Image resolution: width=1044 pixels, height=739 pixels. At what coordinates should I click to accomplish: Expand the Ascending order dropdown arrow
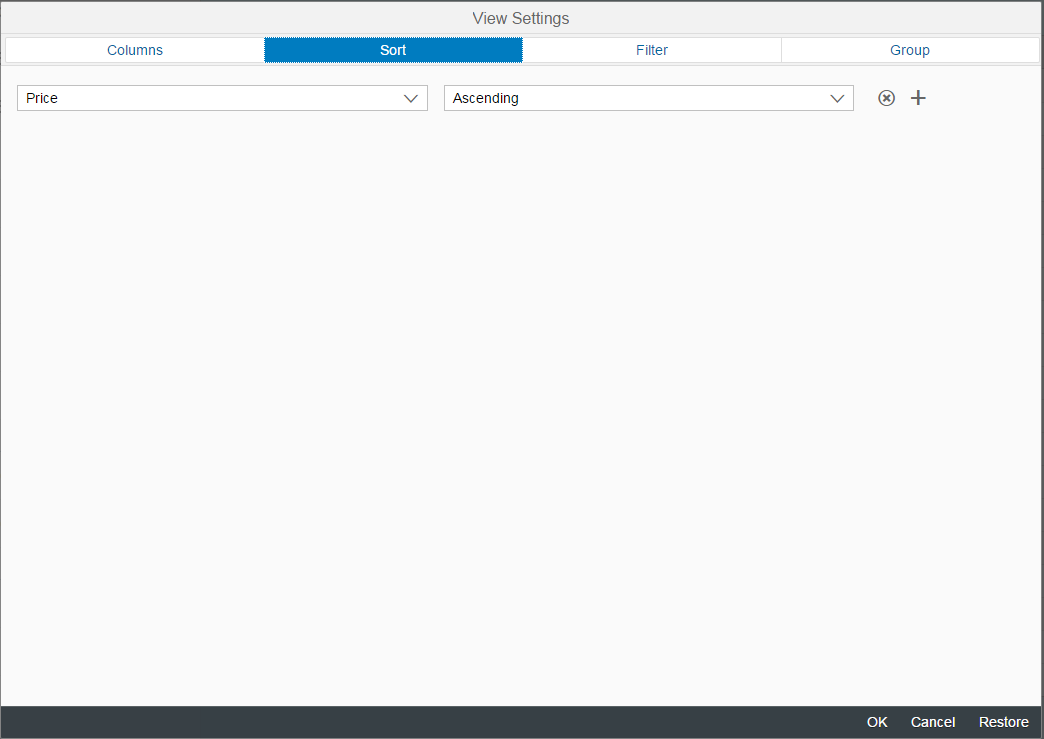[837, 98]
